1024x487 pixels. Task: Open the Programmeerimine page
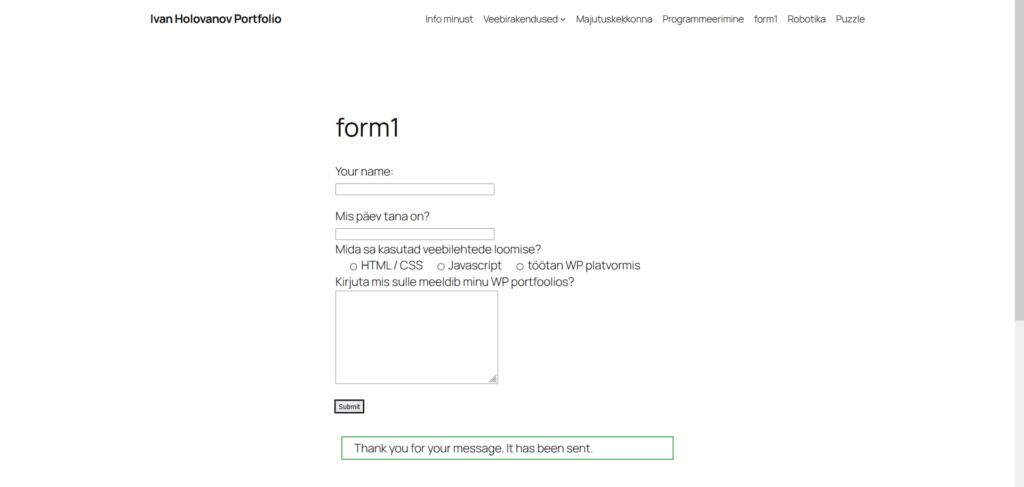click(x=703, y=19)
